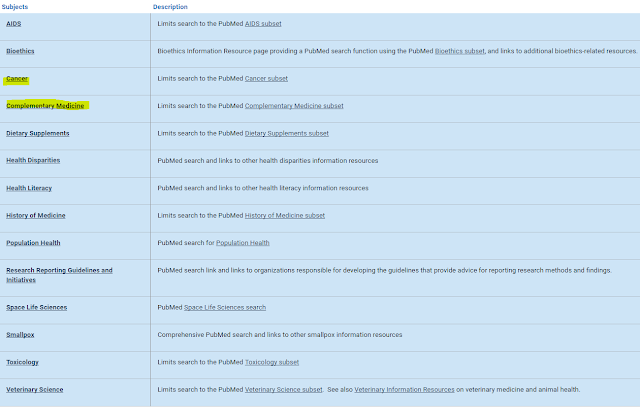
Task: Open the Veterinary Science subject link
Action: [35, 389]
